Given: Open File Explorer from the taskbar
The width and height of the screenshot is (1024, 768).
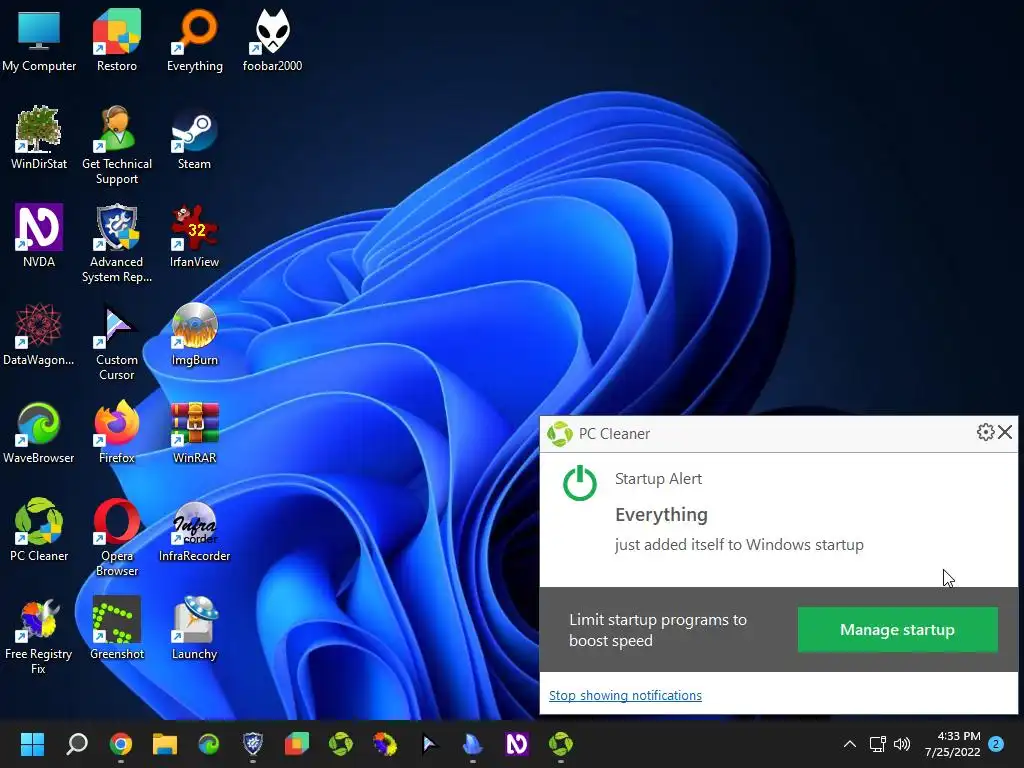Looking at the screenshot, I should pos(165,744).
